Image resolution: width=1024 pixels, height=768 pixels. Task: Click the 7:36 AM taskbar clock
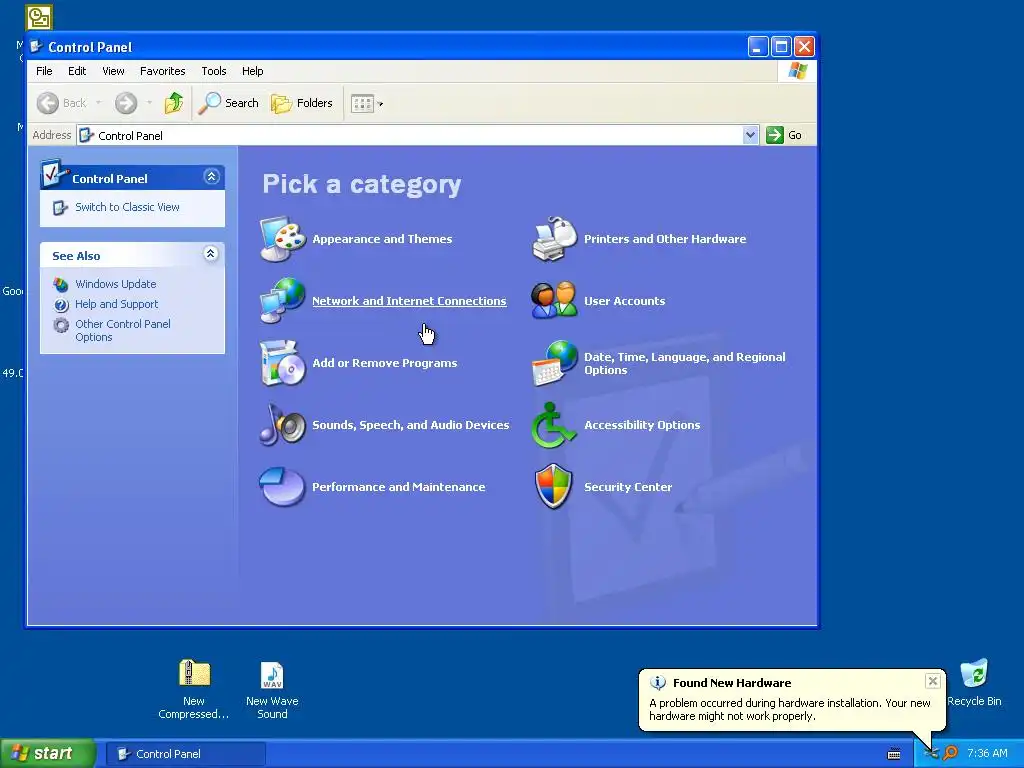tap(987, 754)
